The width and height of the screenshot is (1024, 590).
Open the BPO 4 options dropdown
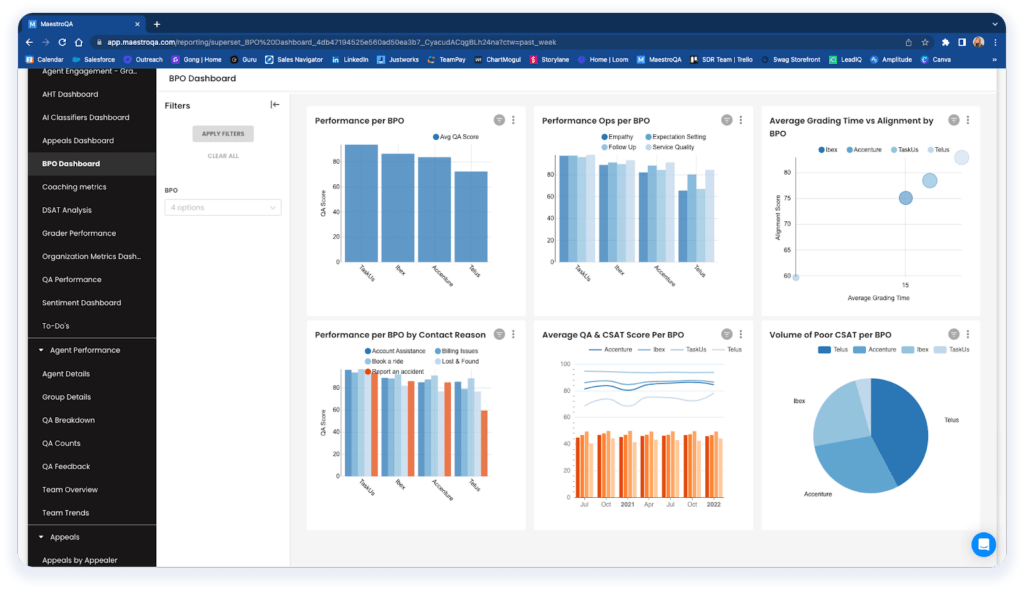point(222,206)
